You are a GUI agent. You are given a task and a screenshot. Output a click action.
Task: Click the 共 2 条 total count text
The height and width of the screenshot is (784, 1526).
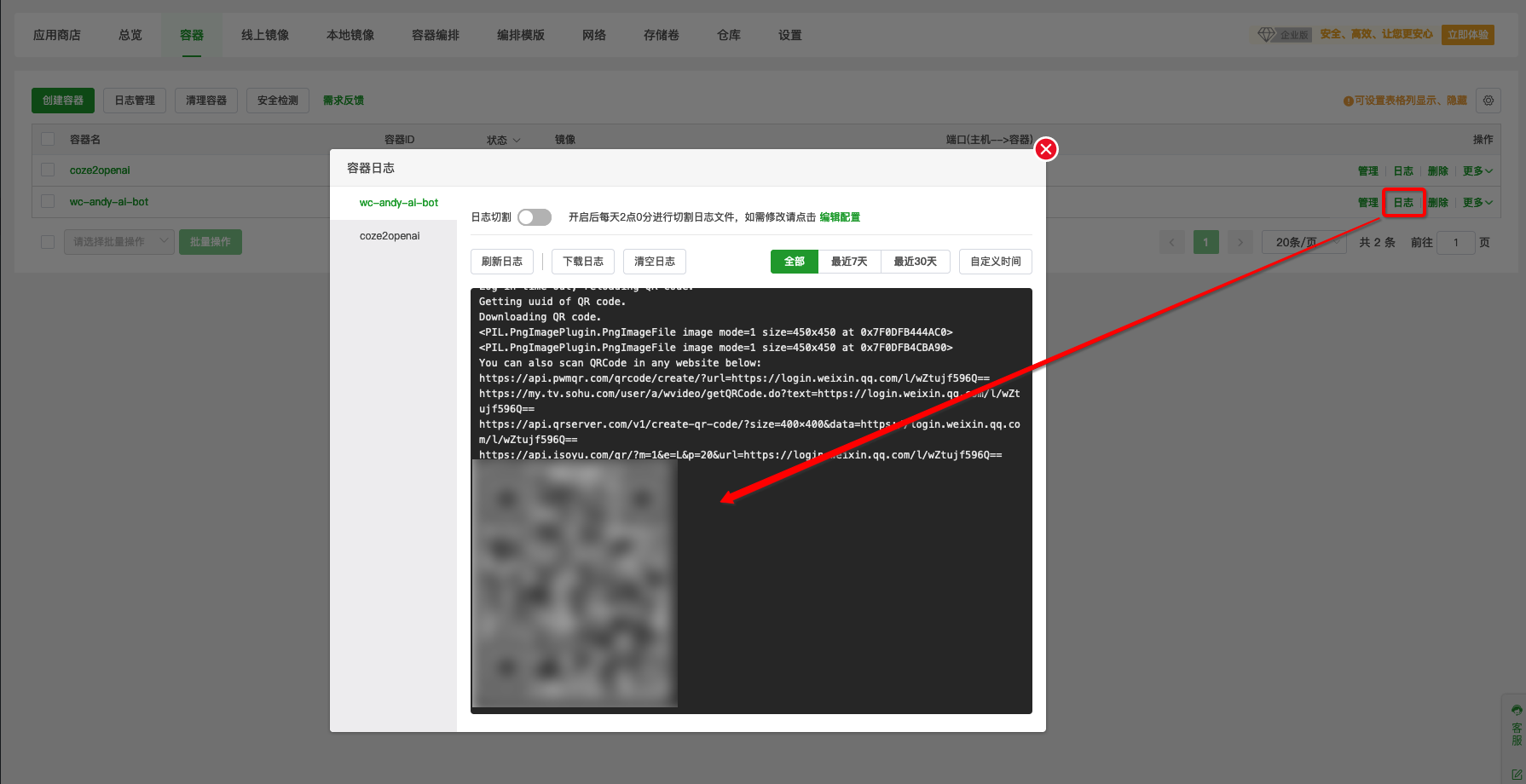click(1377, 242)
